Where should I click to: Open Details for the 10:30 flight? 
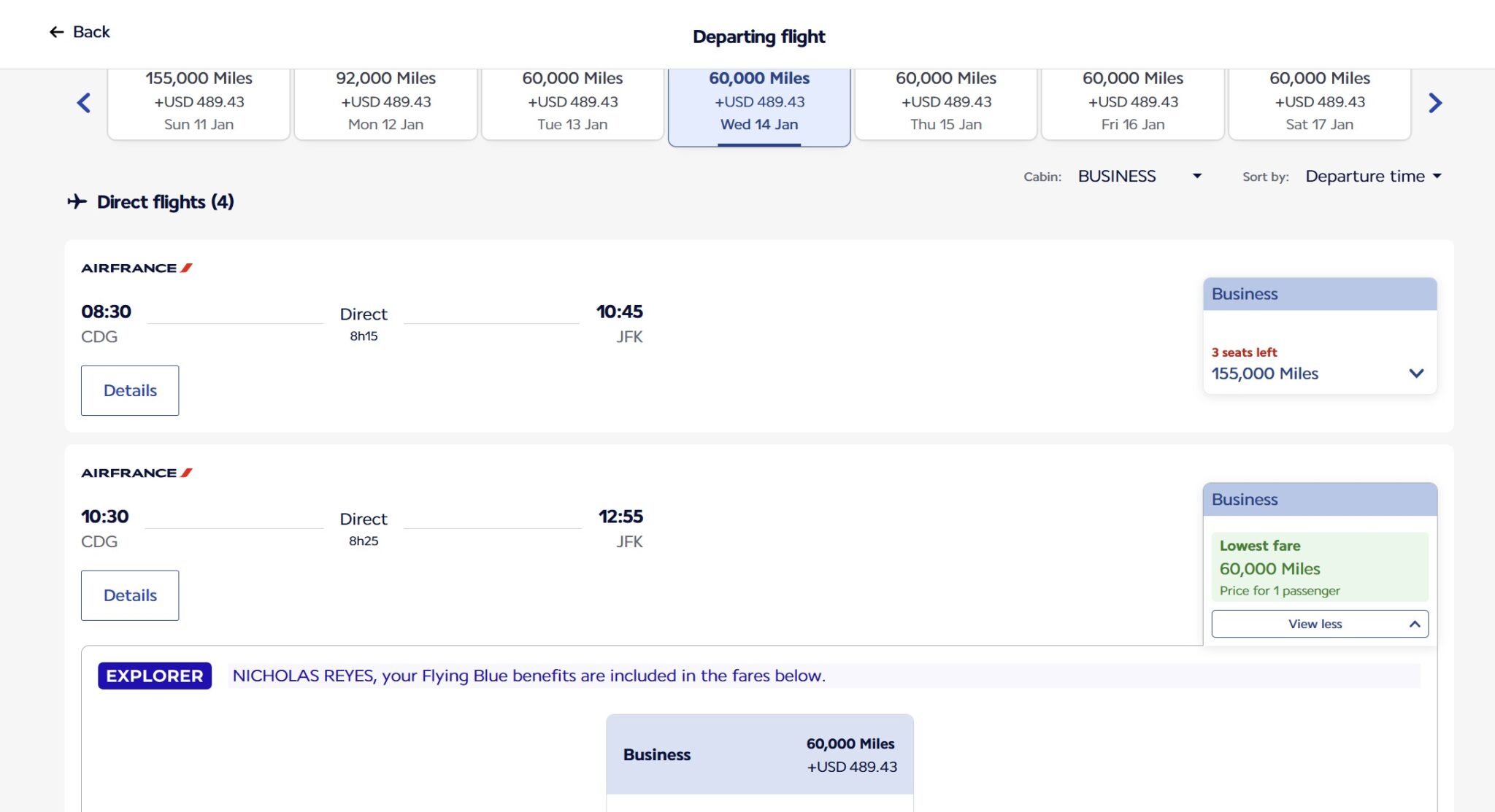tap(130, 595)
